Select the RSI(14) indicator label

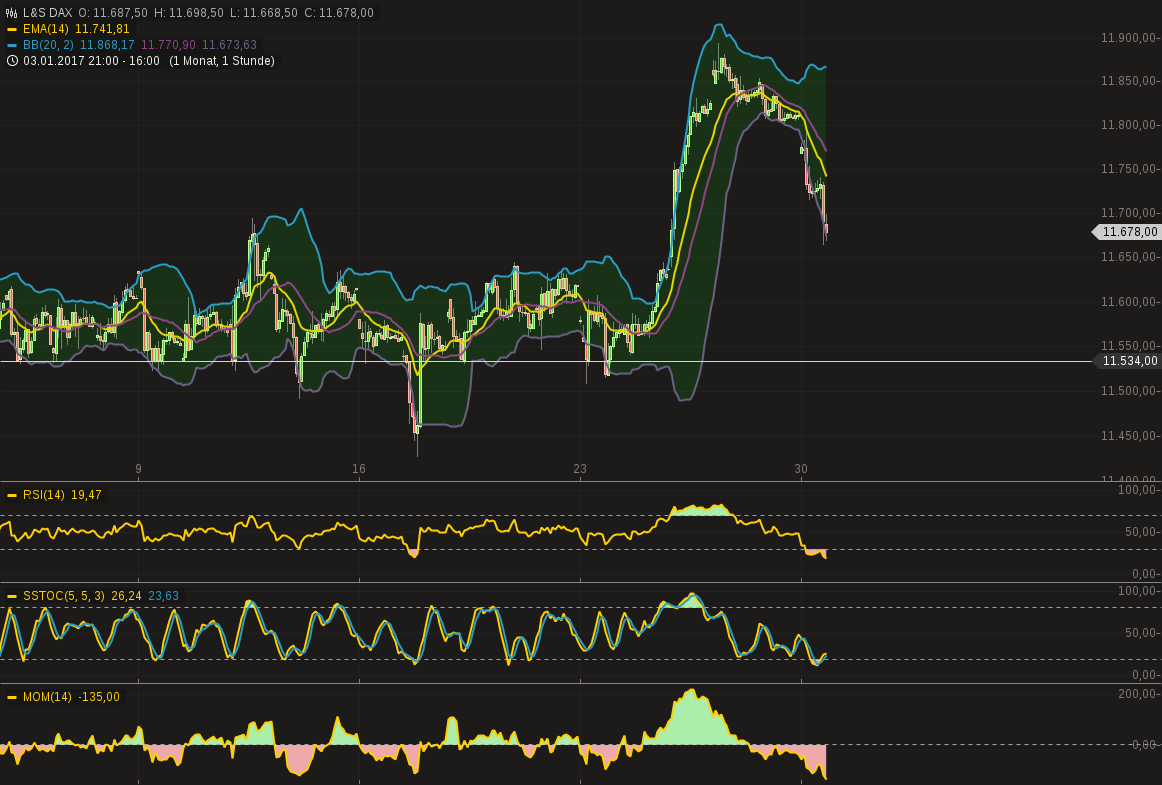point(44,494)
